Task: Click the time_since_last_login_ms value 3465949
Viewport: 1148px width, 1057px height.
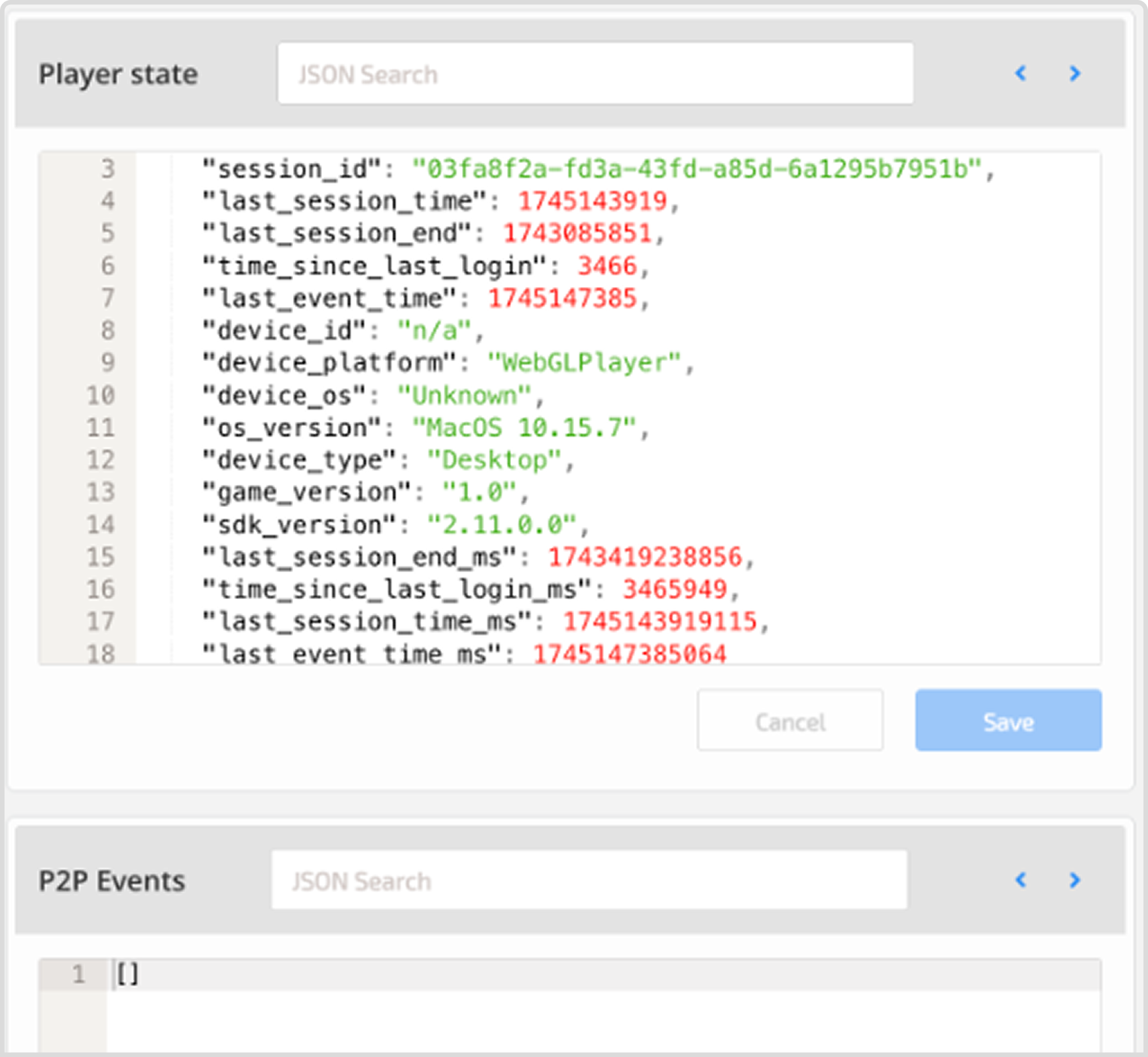Action: (x=675, y=590)
